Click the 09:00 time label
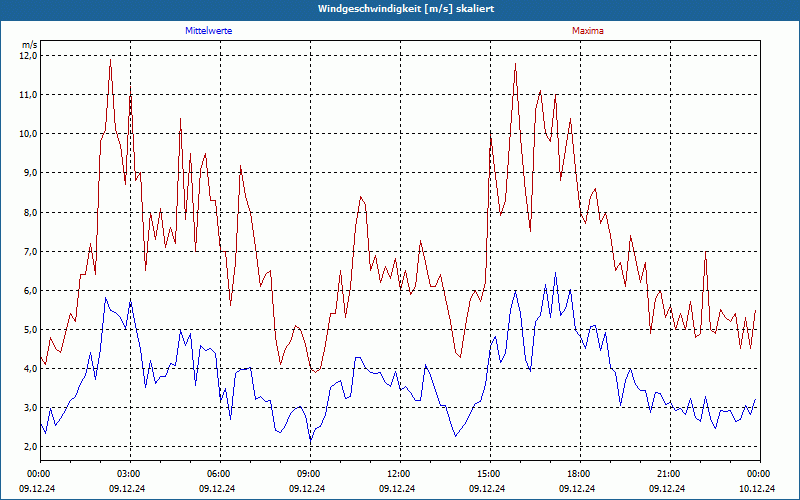800x500 pixels. click(x=309, y=474)
